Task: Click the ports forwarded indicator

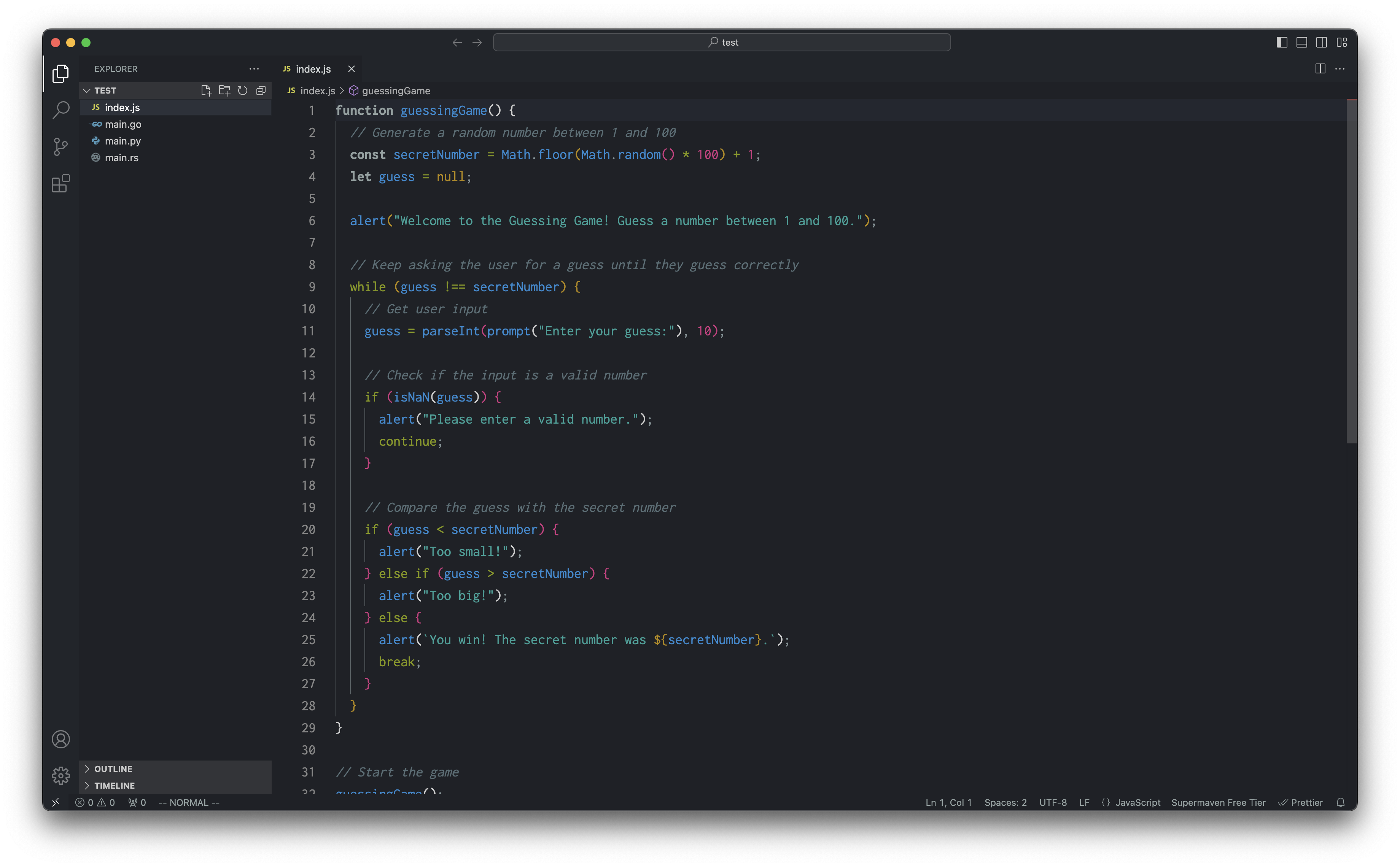Action: pyautogui.click(x=137, y=802)
